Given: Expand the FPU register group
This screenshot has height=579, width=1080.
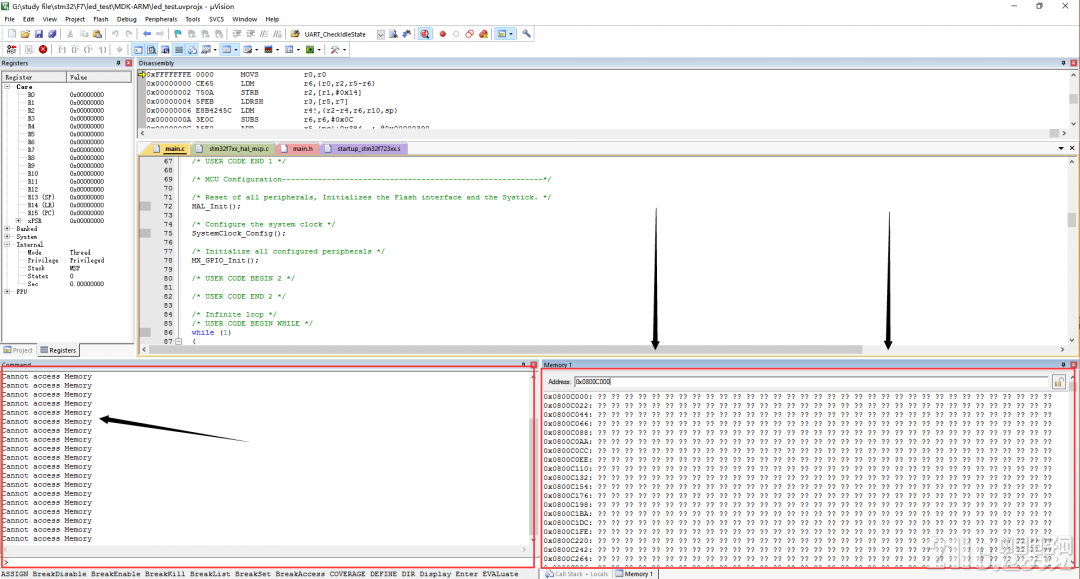Looking at the screenshot, I should click(8, 292).
